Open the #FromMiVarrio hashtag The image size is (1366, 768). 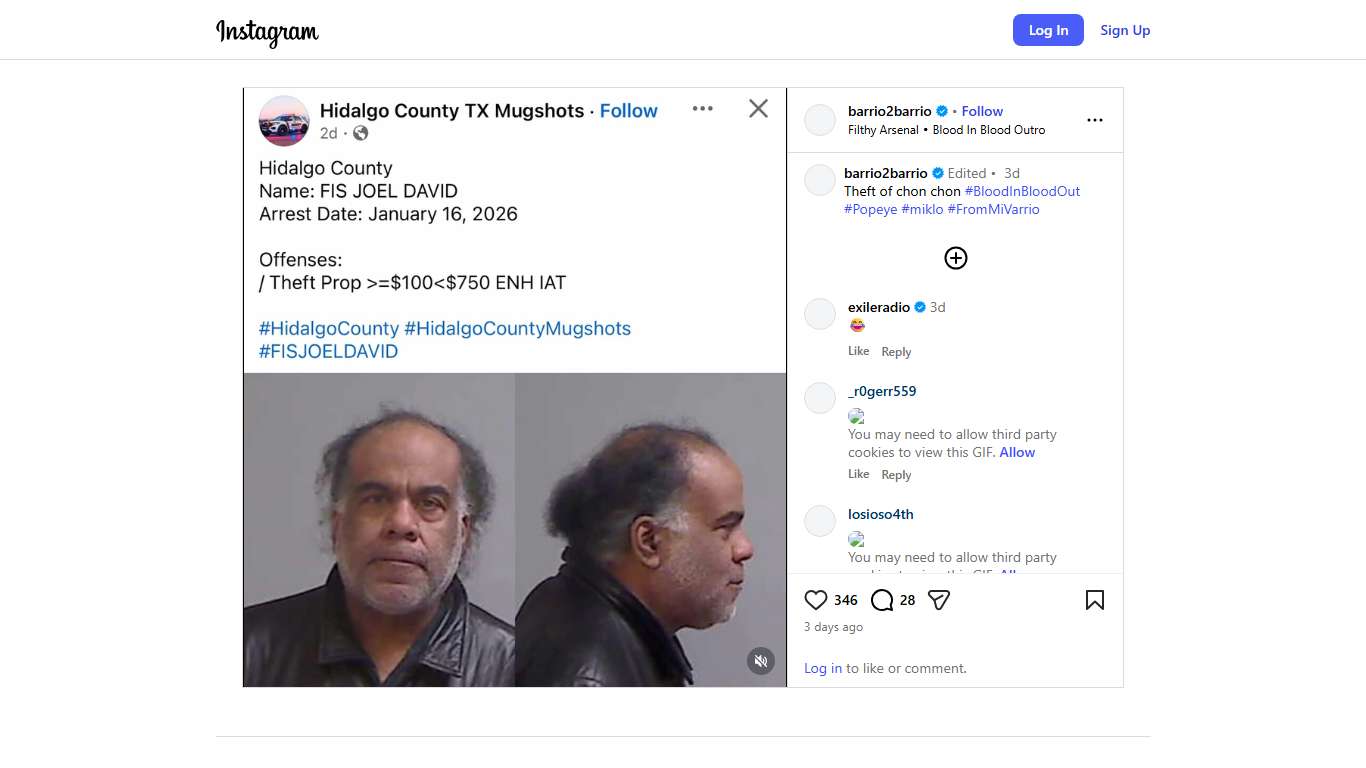coord(993,209)
